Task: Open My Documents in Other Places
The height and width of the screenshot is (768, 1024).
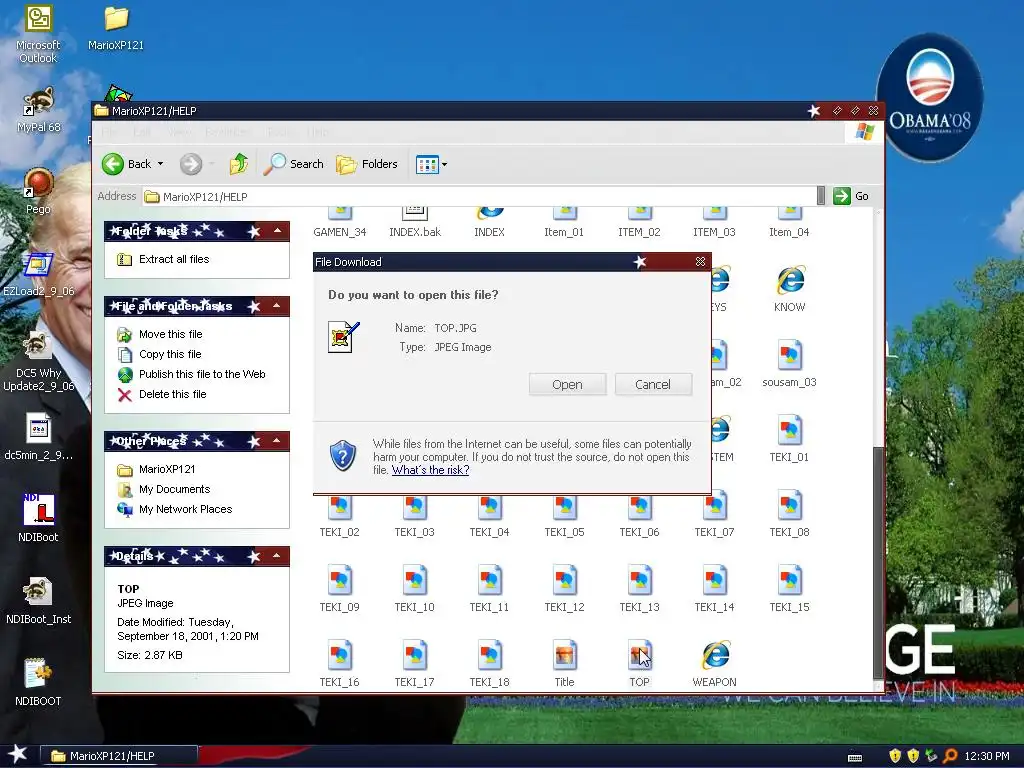Action: pyautogui.click(x=163, y=489)
